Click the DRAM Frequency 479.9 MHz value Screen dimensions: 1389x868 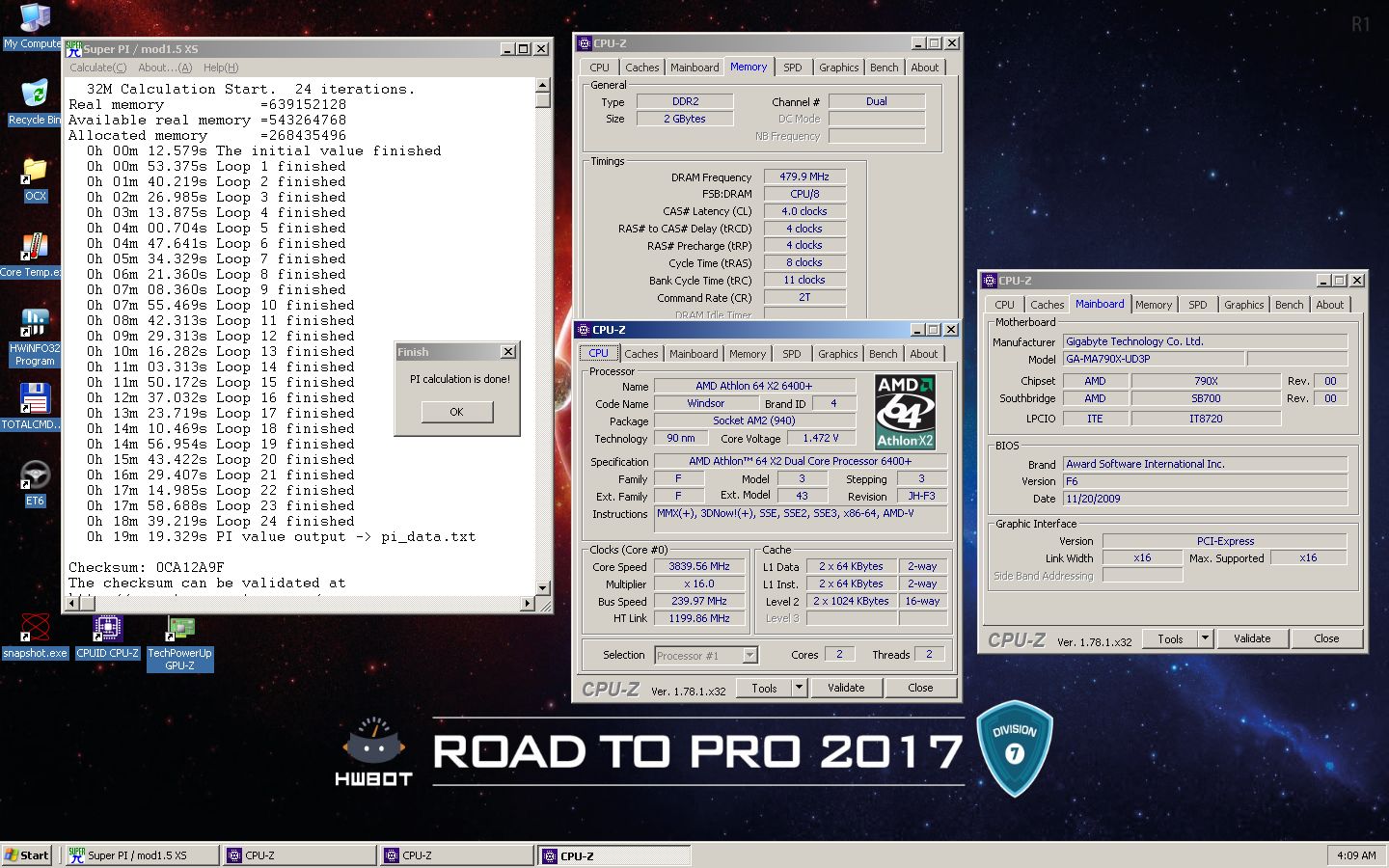(804, 176)
